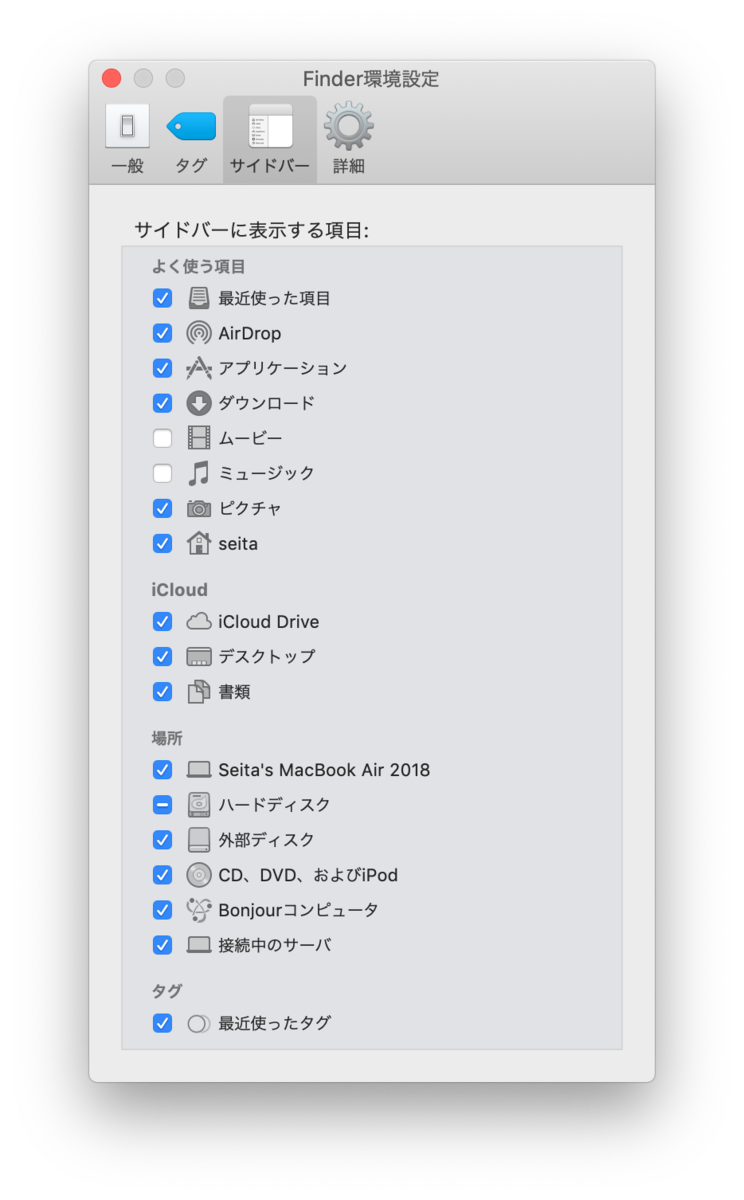Screen dimensions: 744x1200
Task: Click the 最近使ったタグ label text
Action: pos(274,1023)
